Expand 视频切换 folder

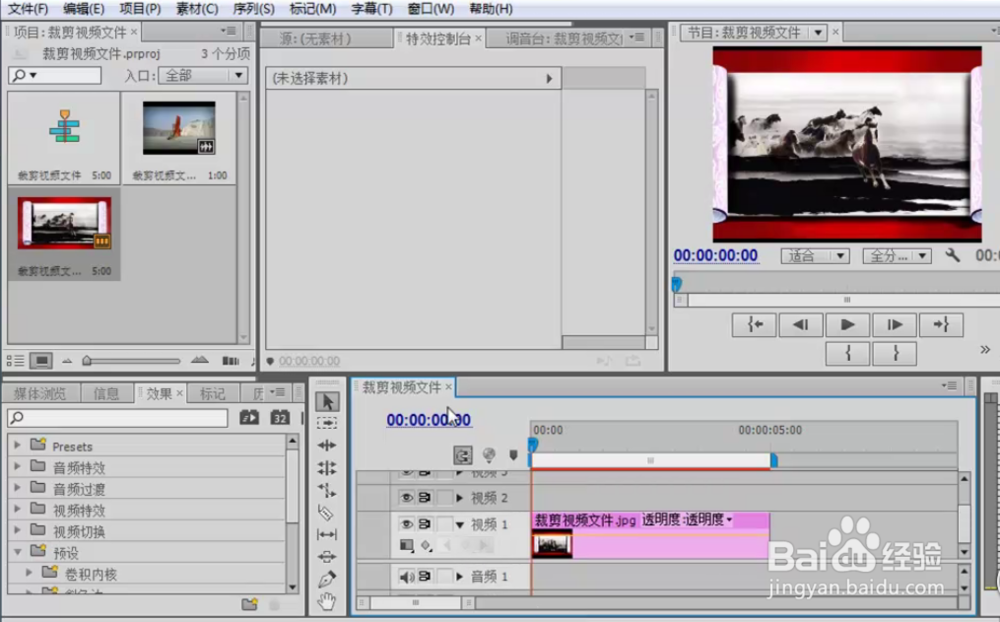coord(17,530)
